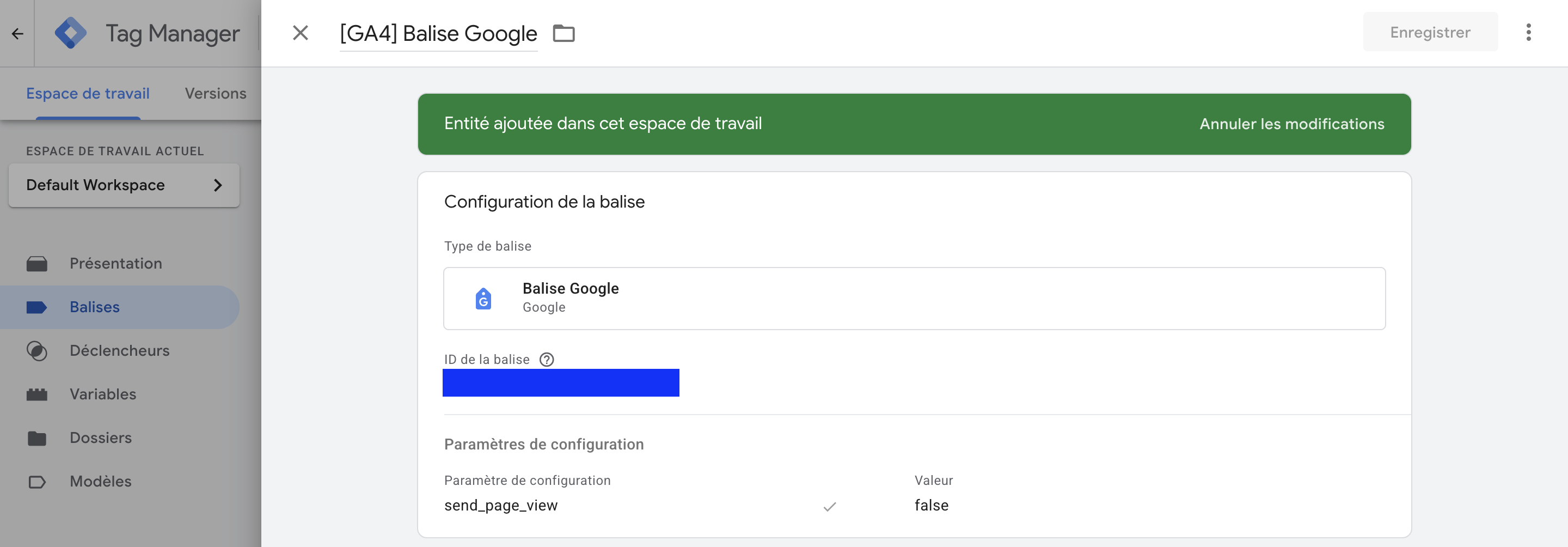
Task: Open Modèles in the sidebar
Action: tap(100, 481)
